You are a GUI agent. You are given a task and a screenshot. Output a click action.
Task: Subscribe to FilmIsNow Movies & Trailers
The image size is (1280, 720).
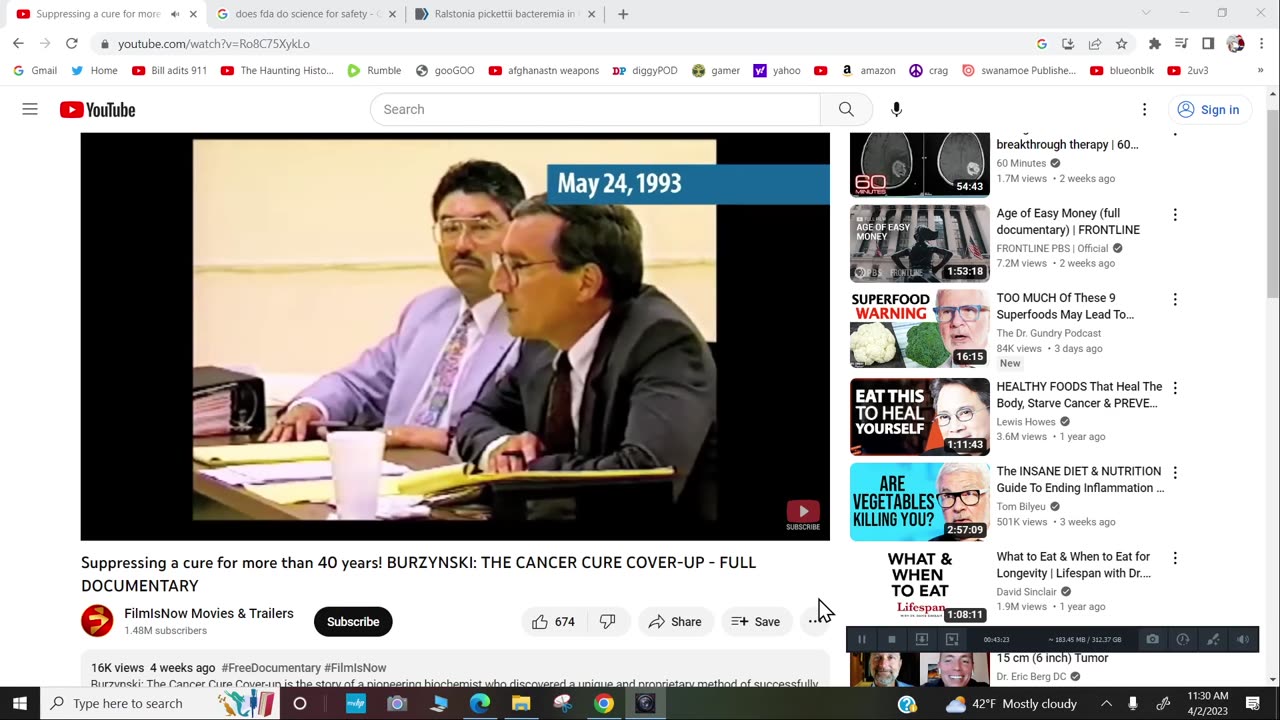tap(353, 621)
